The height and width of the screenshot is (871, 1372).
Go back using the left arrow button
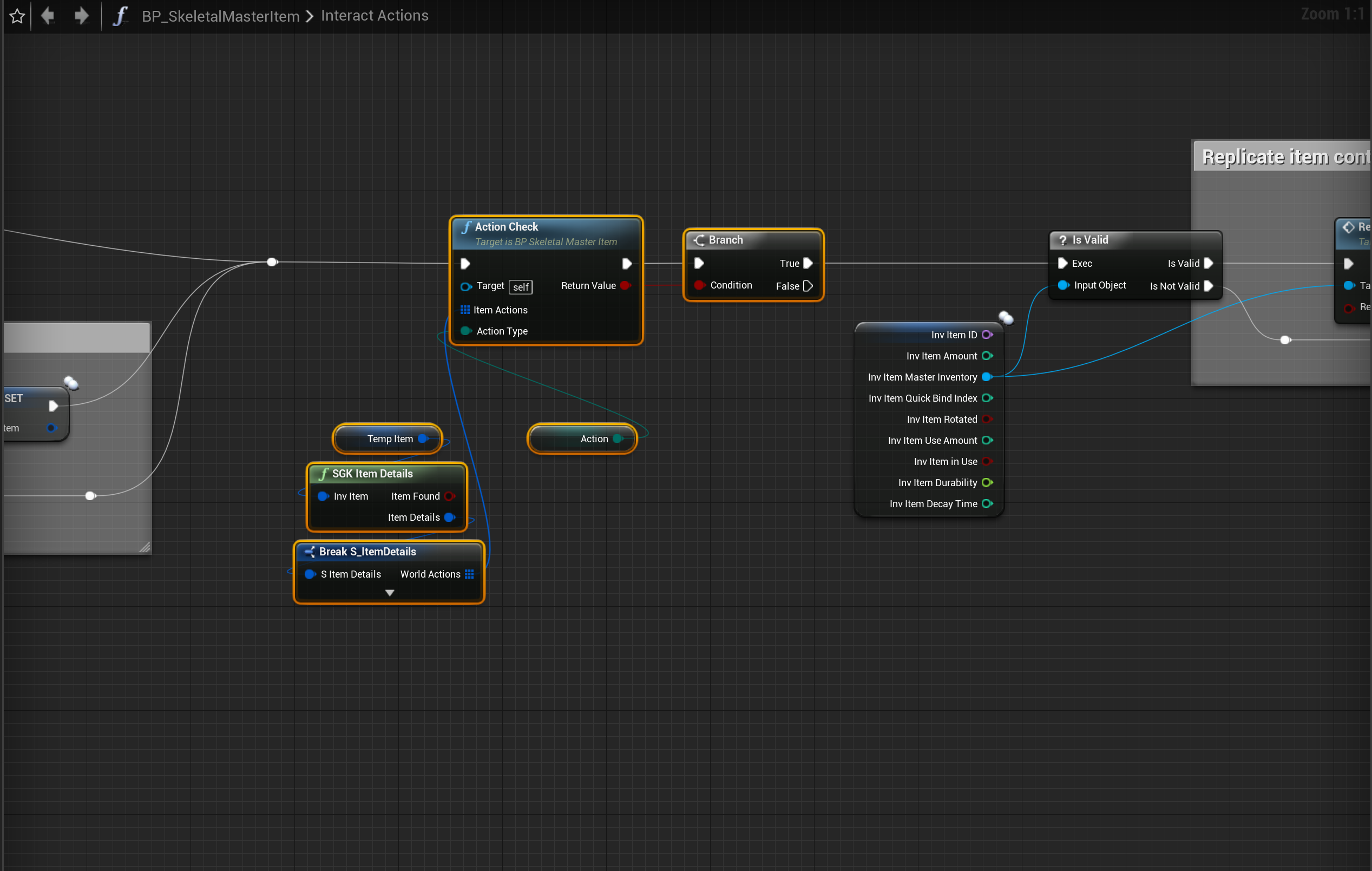point(48,15)
